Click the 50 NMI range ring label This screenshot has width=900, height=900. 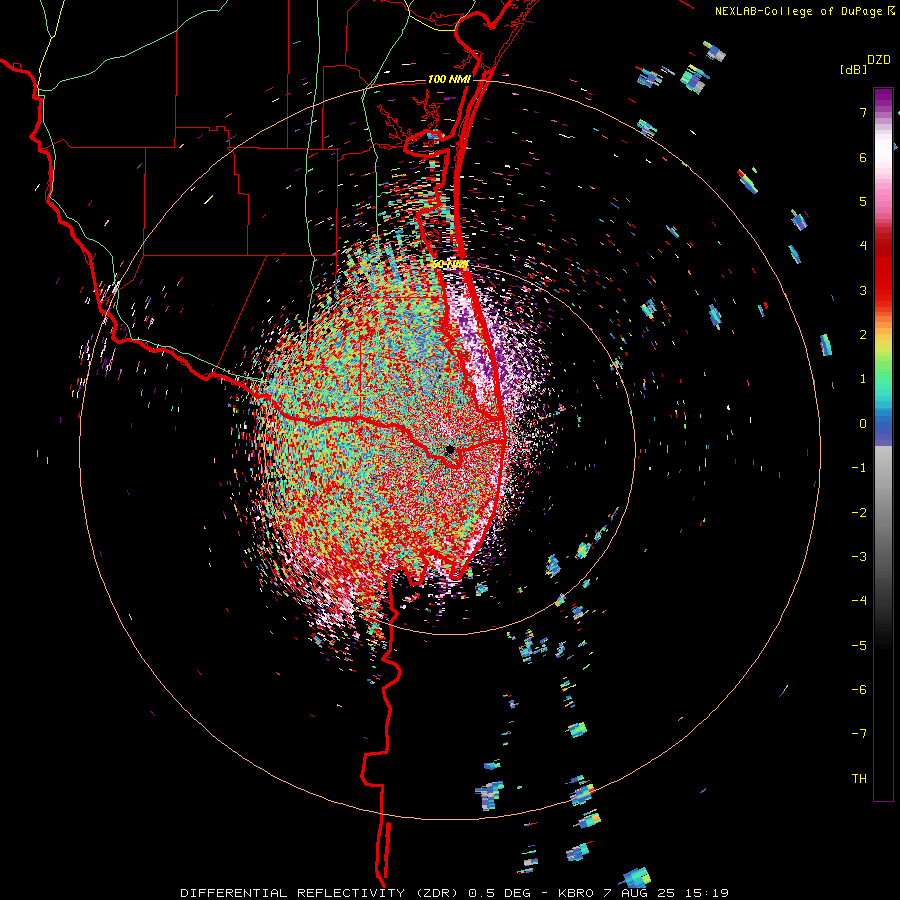pyautogui.click(x=450, y=264)
